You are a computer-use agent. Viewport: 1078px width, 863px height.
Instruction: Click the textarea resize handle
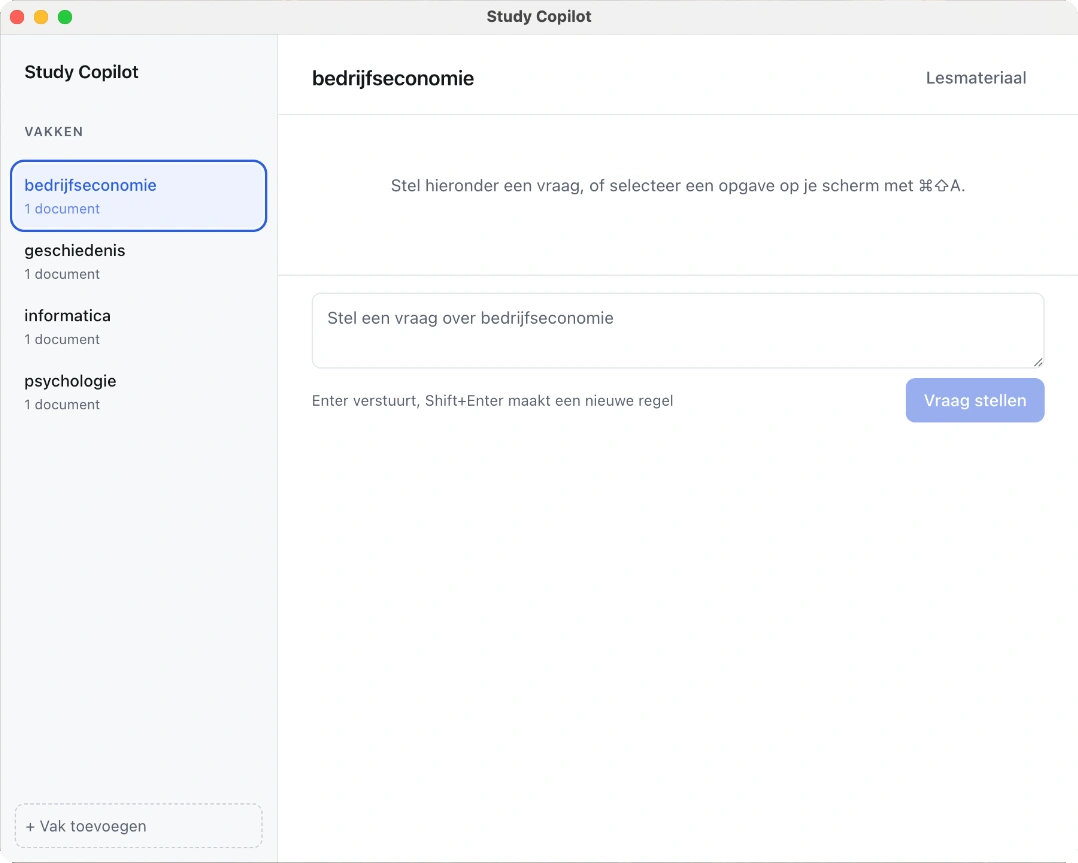pos(1038,362)
